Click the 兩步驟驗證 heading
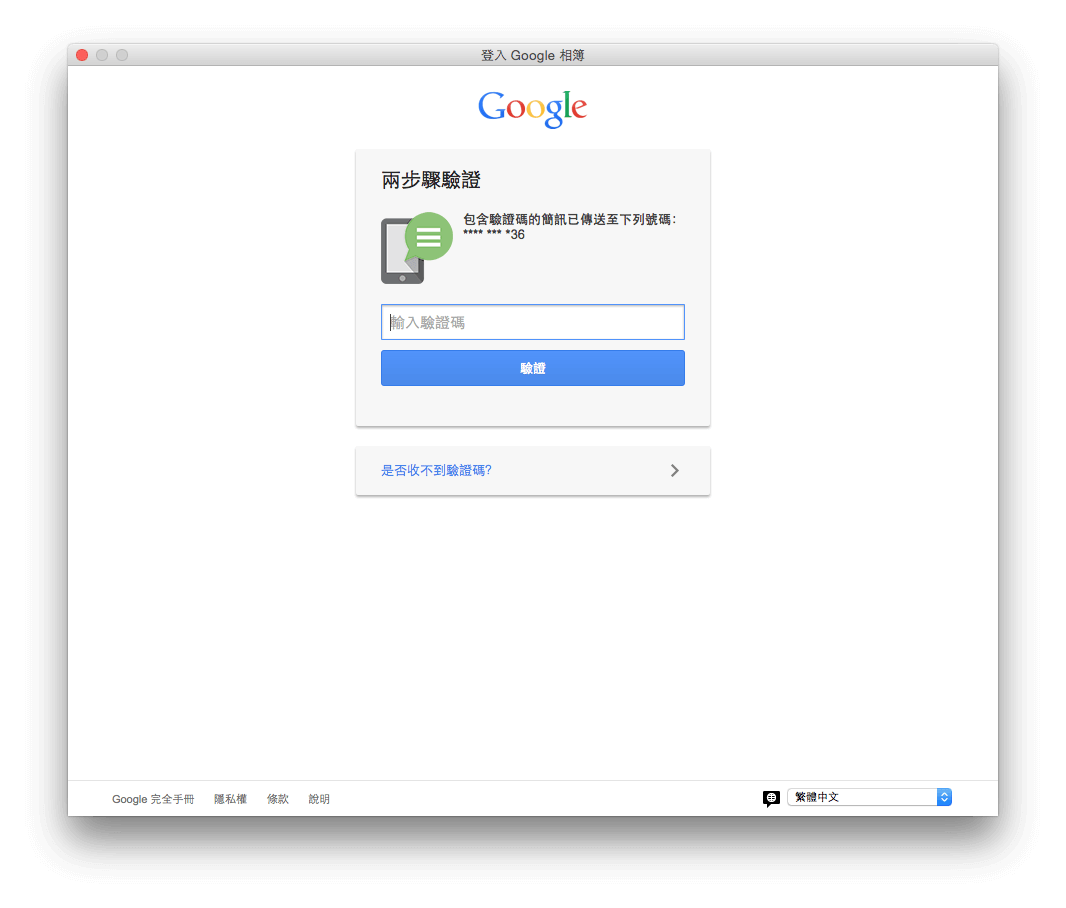Image resolution: width=1066 pixels, height=908 pixels. tap(432, 180)
